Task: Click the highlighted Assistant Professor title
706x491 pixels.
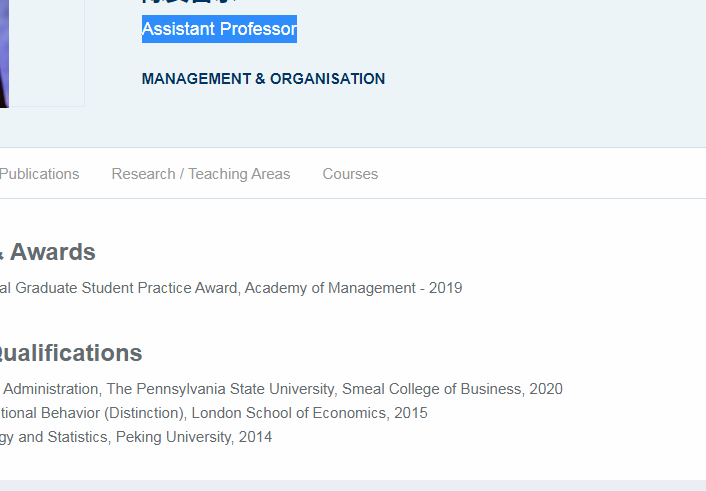Action: coord(219,29)
